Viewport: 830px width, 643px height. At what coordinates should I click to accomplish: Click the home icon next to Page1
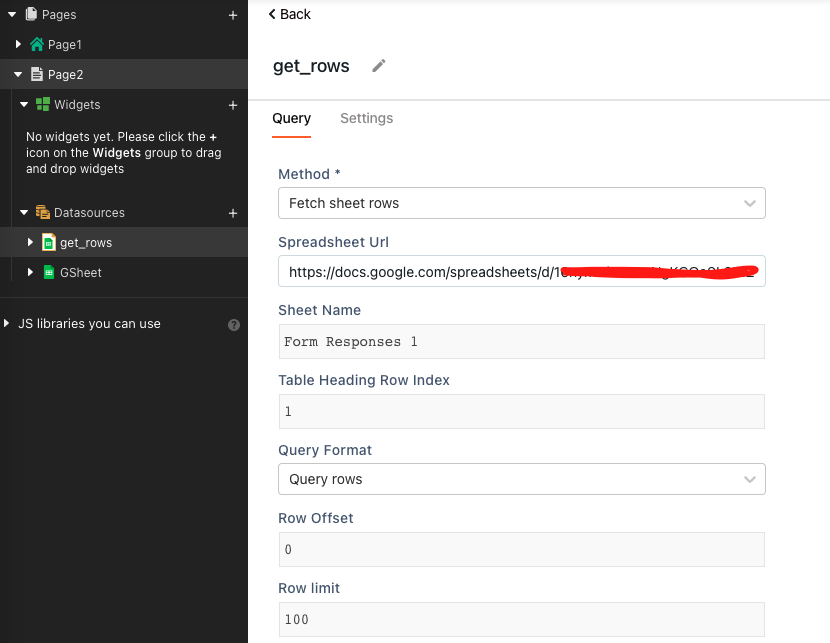pyautogui.click(x=37, y=45)
